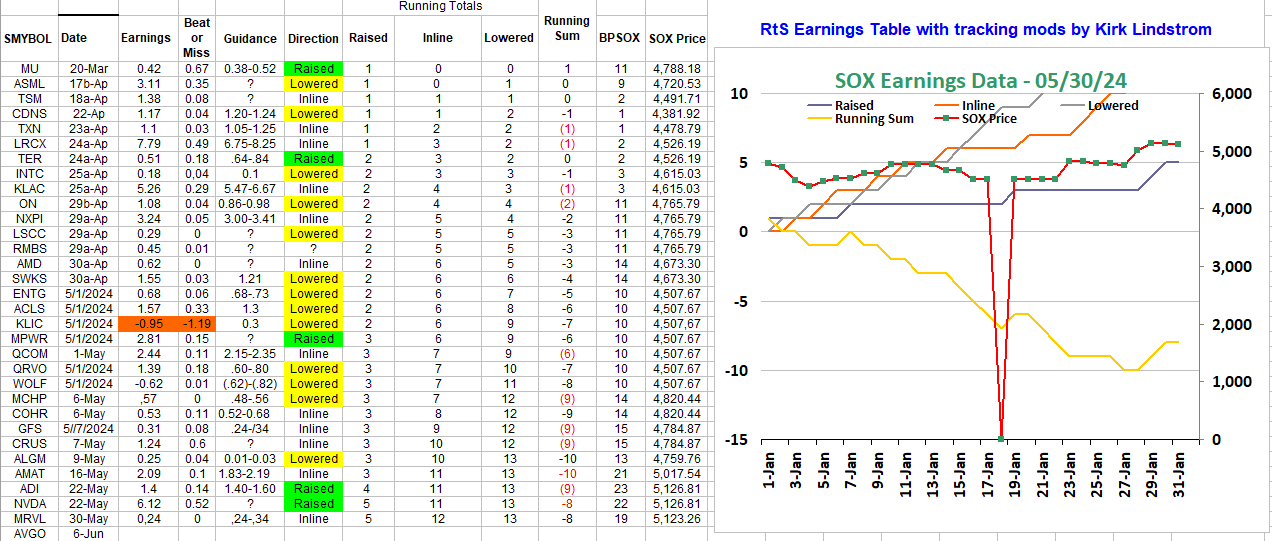The image size is (1272, 541).
Task: Select the AVGO symbol cell in last row
Action: [x=29, y=534]
